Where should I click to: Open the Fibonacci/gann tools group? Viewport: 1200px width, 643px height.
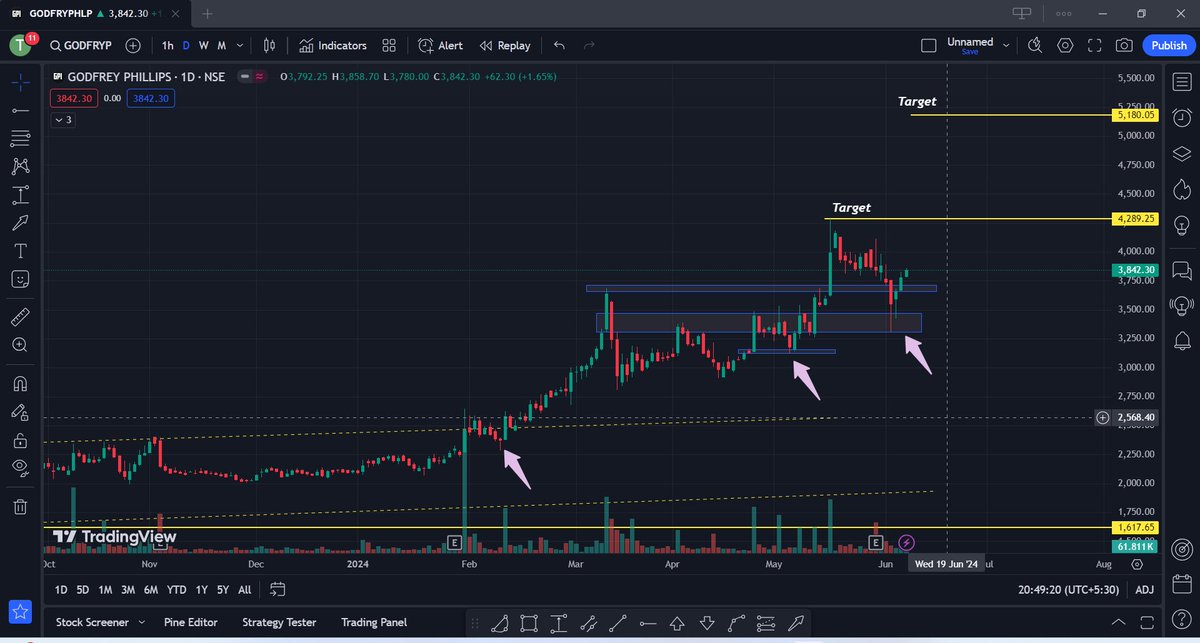click(x=20, y=138)
